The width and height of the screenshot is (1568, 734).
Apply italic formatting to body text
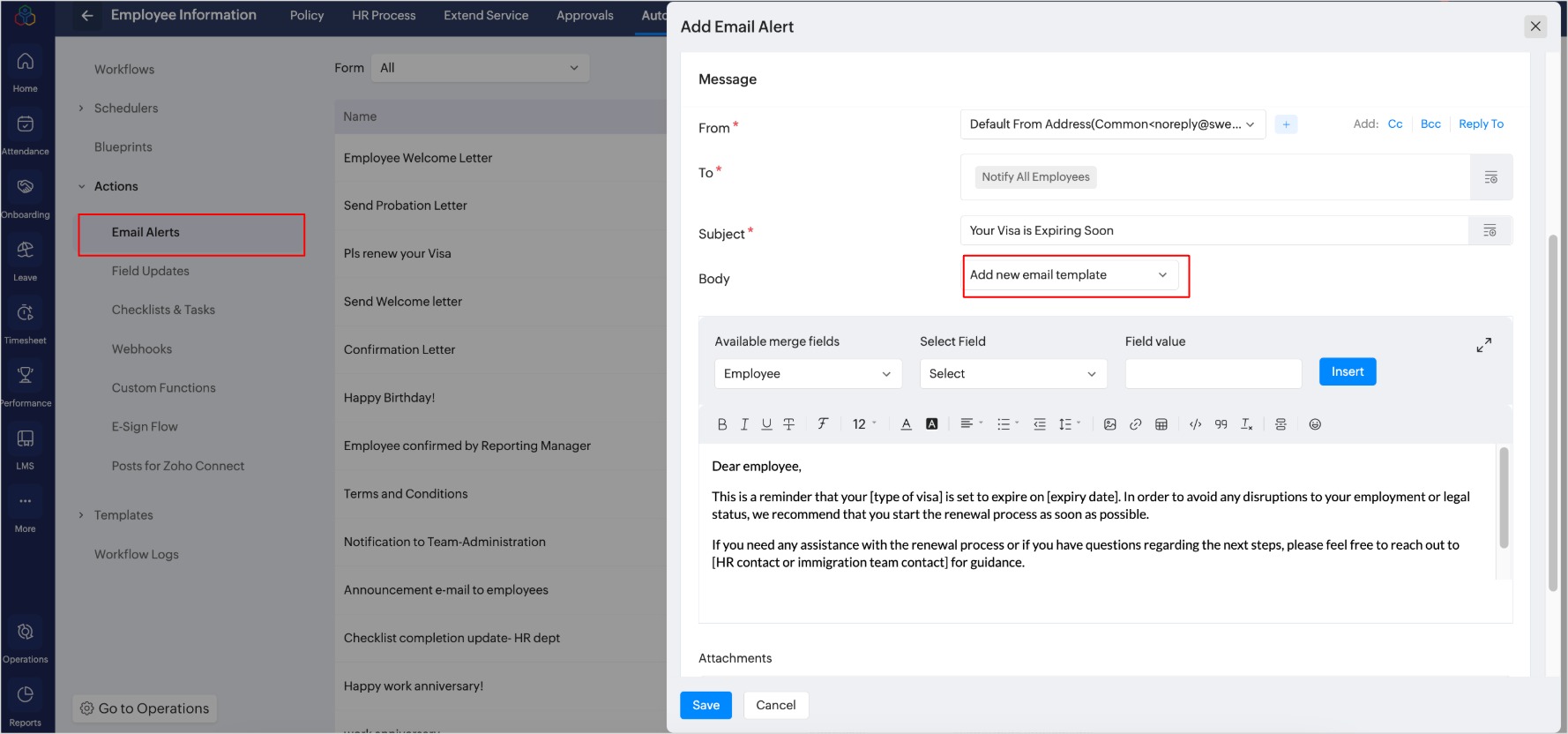pyautogui.click(x=744, y=424)
